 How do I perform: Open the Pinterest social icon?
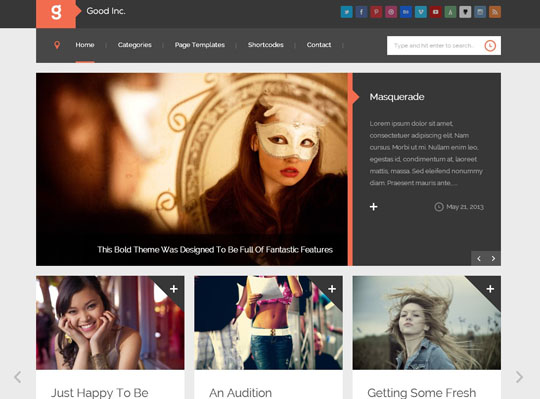(x=376, y=12)
